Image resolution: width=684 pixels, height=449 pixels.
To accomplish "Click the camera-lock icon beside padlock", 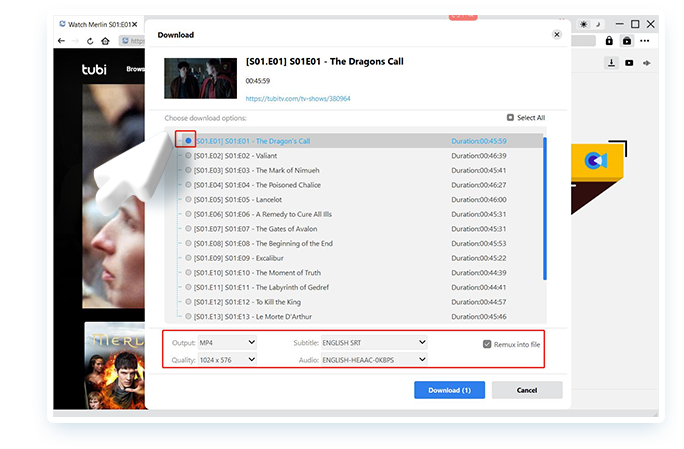I will point(627,41).
